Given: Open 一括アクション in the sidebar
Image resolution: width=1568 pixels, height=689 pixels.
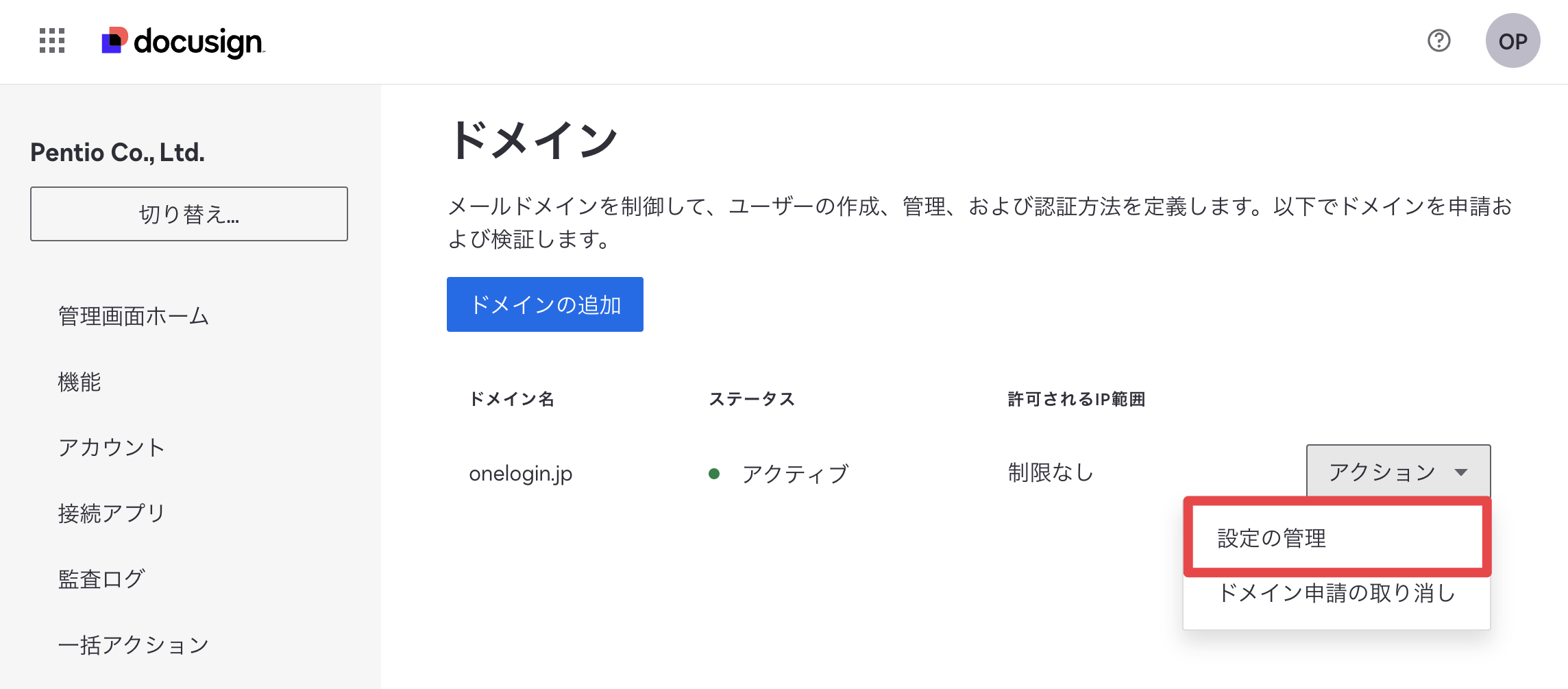Looking at the screenshot, I should click(134, 645).
